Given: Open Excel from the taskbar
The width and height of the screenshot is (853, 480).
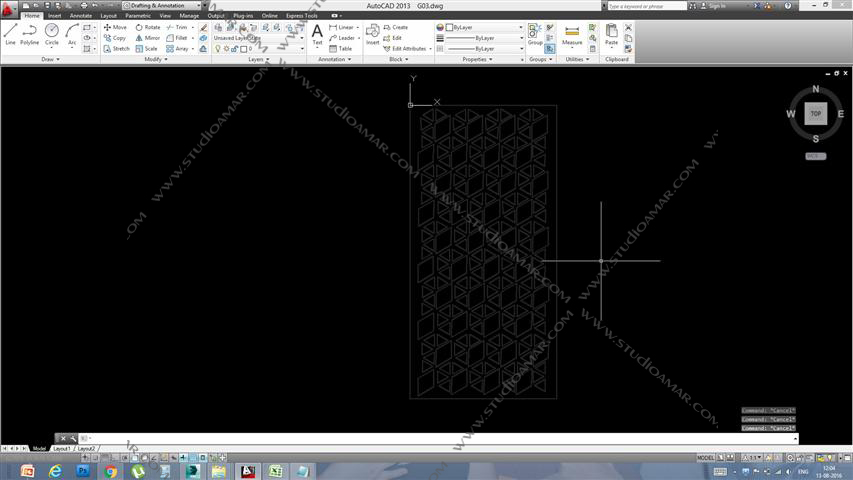Looking at the screenshot, I should tap(275, 471).
